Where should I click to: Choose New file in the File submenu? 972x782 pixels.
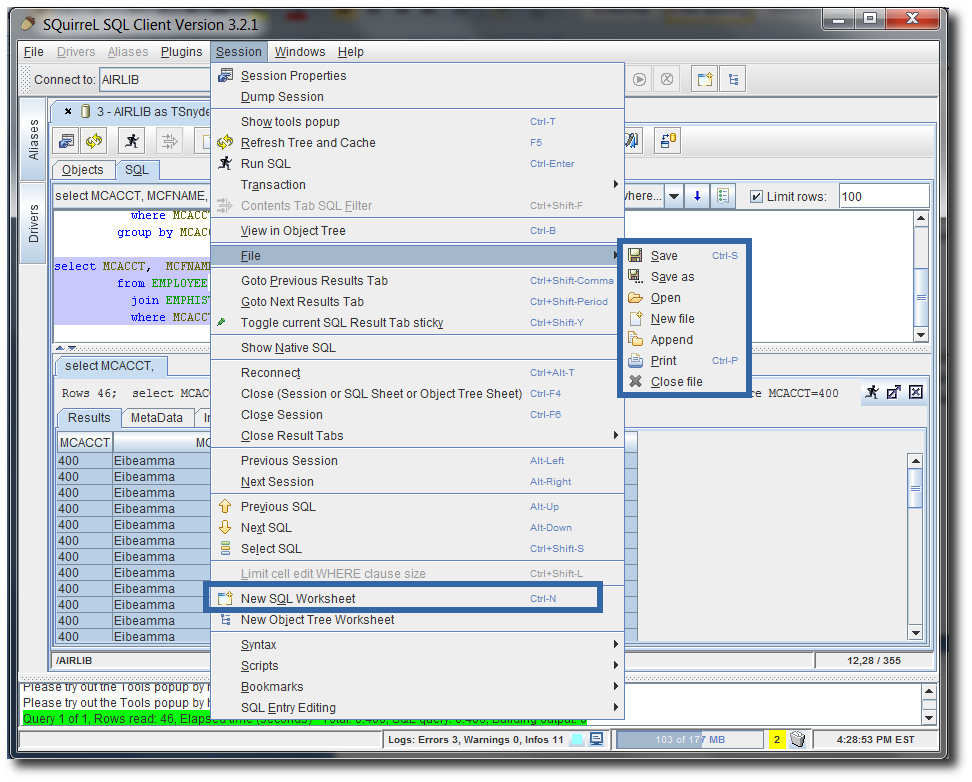[x=684, y=319]
